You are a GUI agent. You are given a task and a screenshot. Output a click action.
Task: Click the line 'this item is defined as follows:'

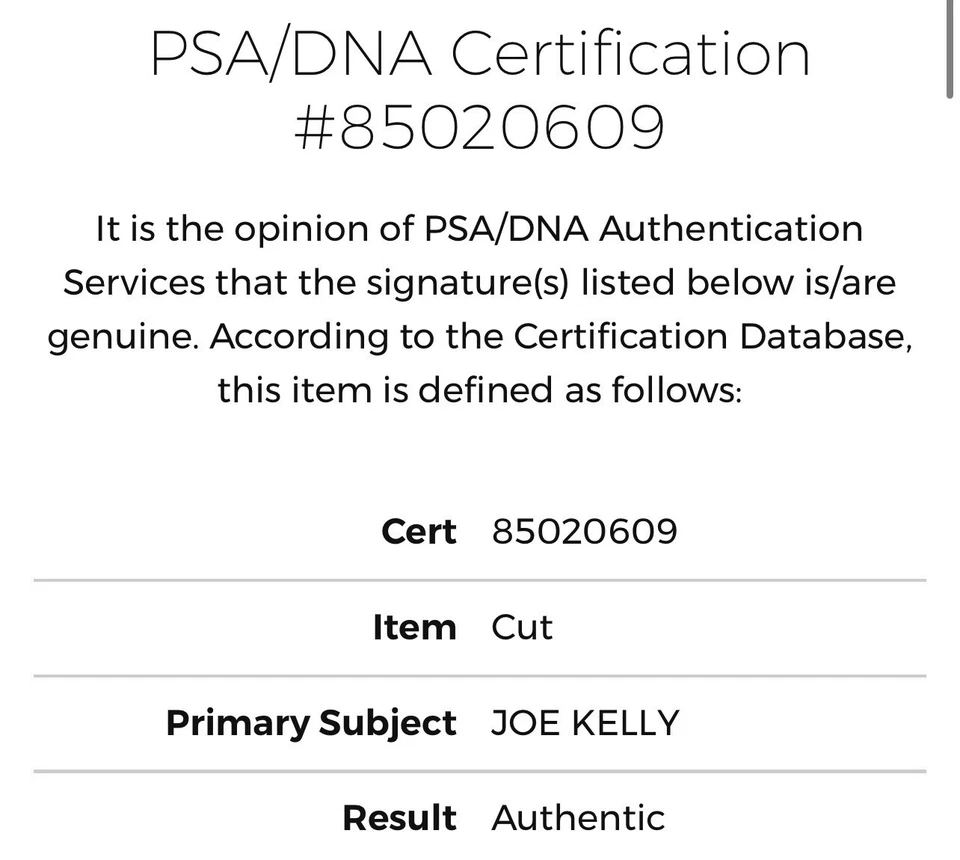(x=480, y=389)
